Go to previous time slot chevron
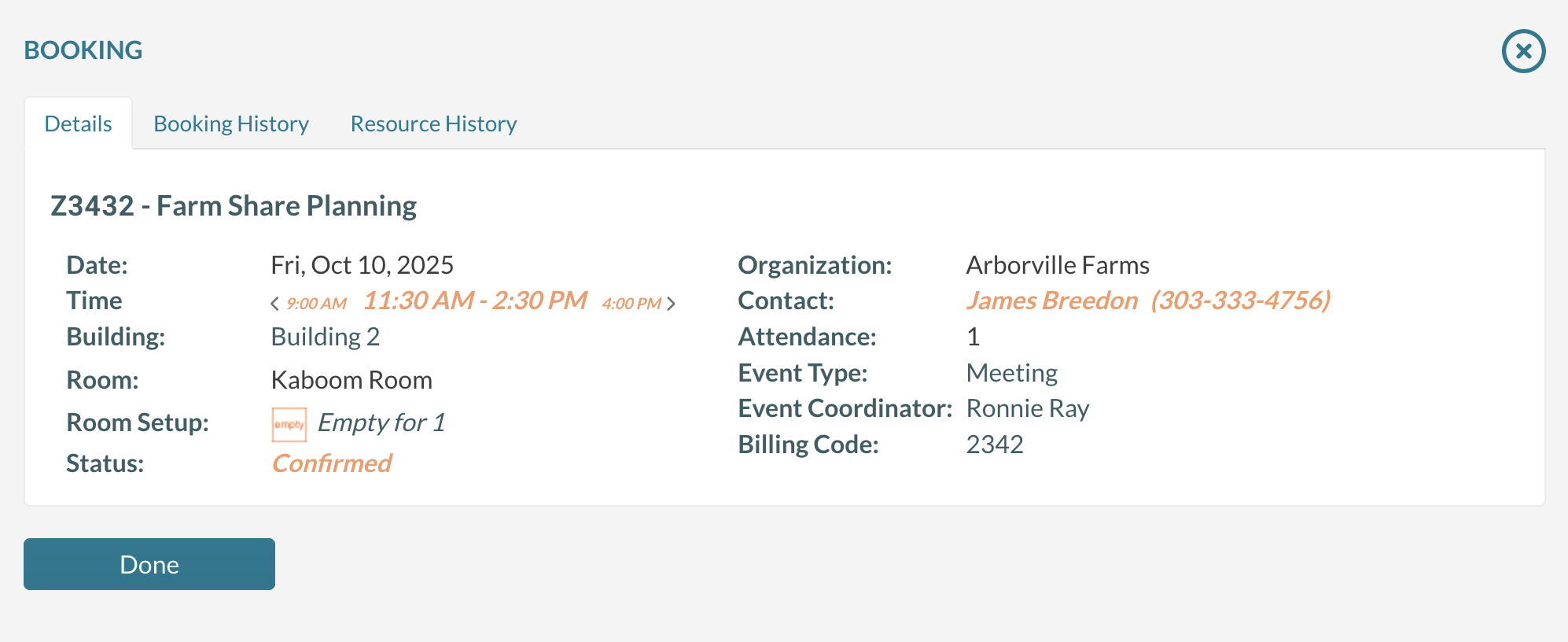This screenshot has width=1568, height=642. 274,304
